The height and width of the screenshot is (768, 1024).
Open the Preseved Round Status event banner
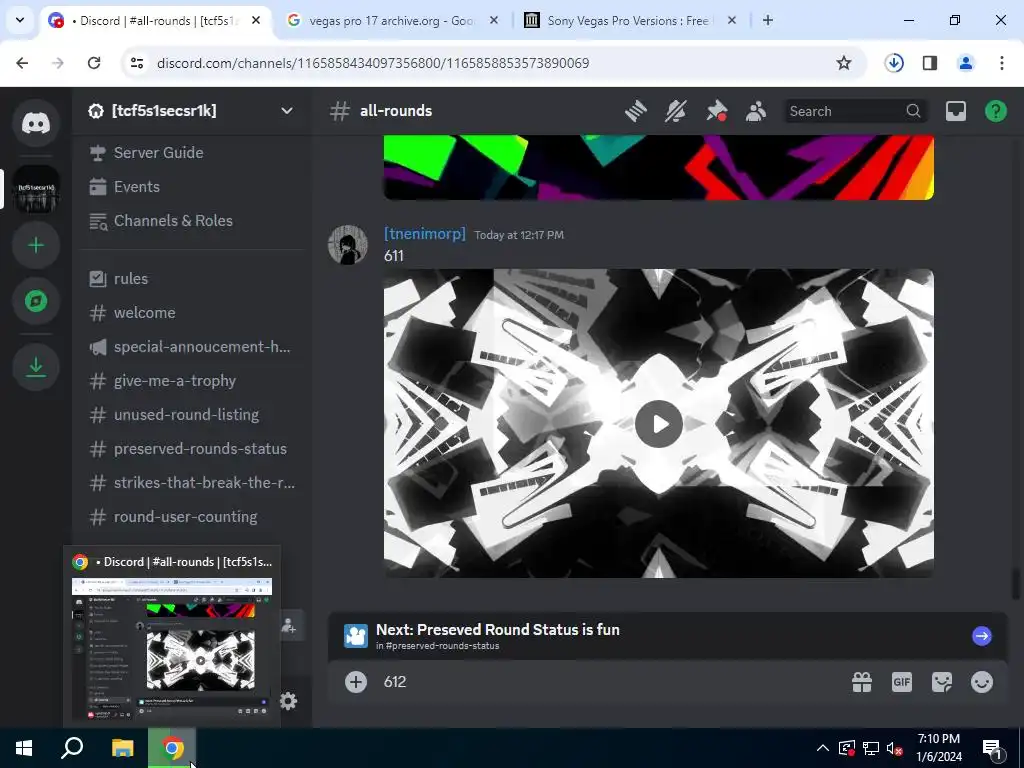[667, 636]
